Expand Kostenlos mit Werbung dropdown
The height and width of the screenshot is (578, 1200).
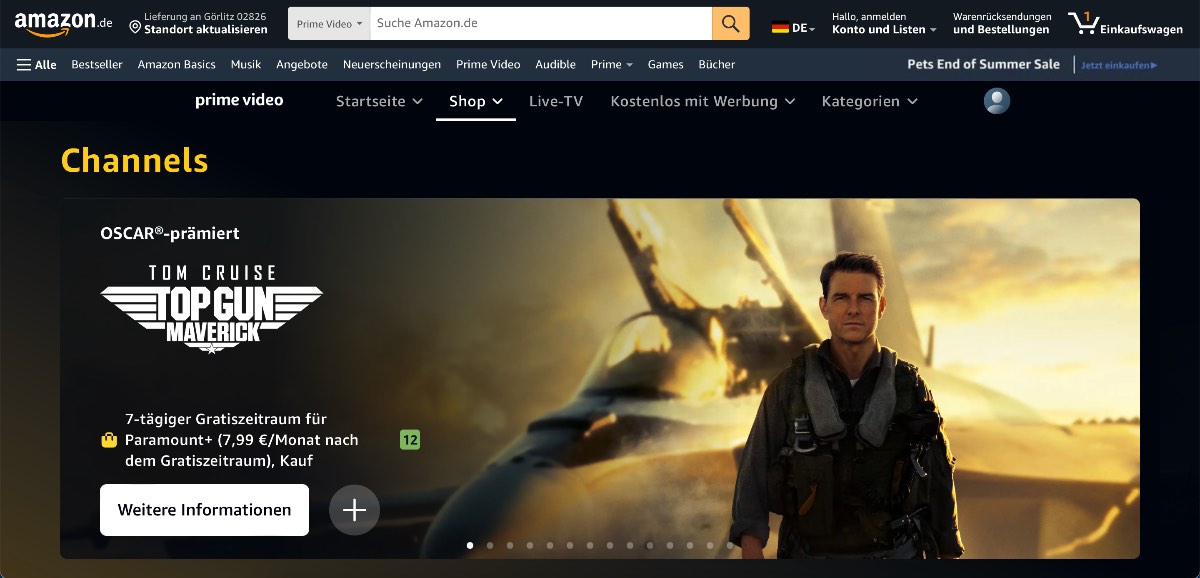703,101
